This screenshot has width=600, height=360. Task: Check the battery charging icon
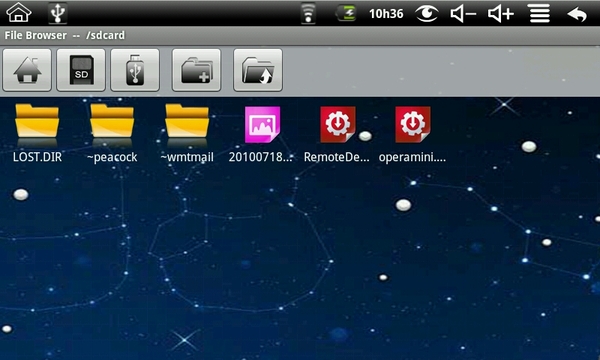coord(346,14)
